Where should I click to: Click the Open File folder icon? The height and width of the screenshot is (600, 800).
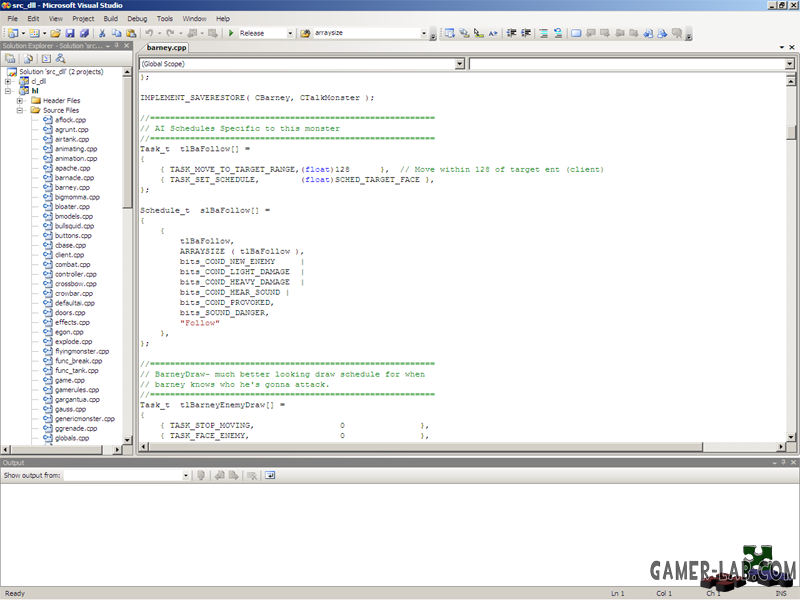tap(56, 33)
